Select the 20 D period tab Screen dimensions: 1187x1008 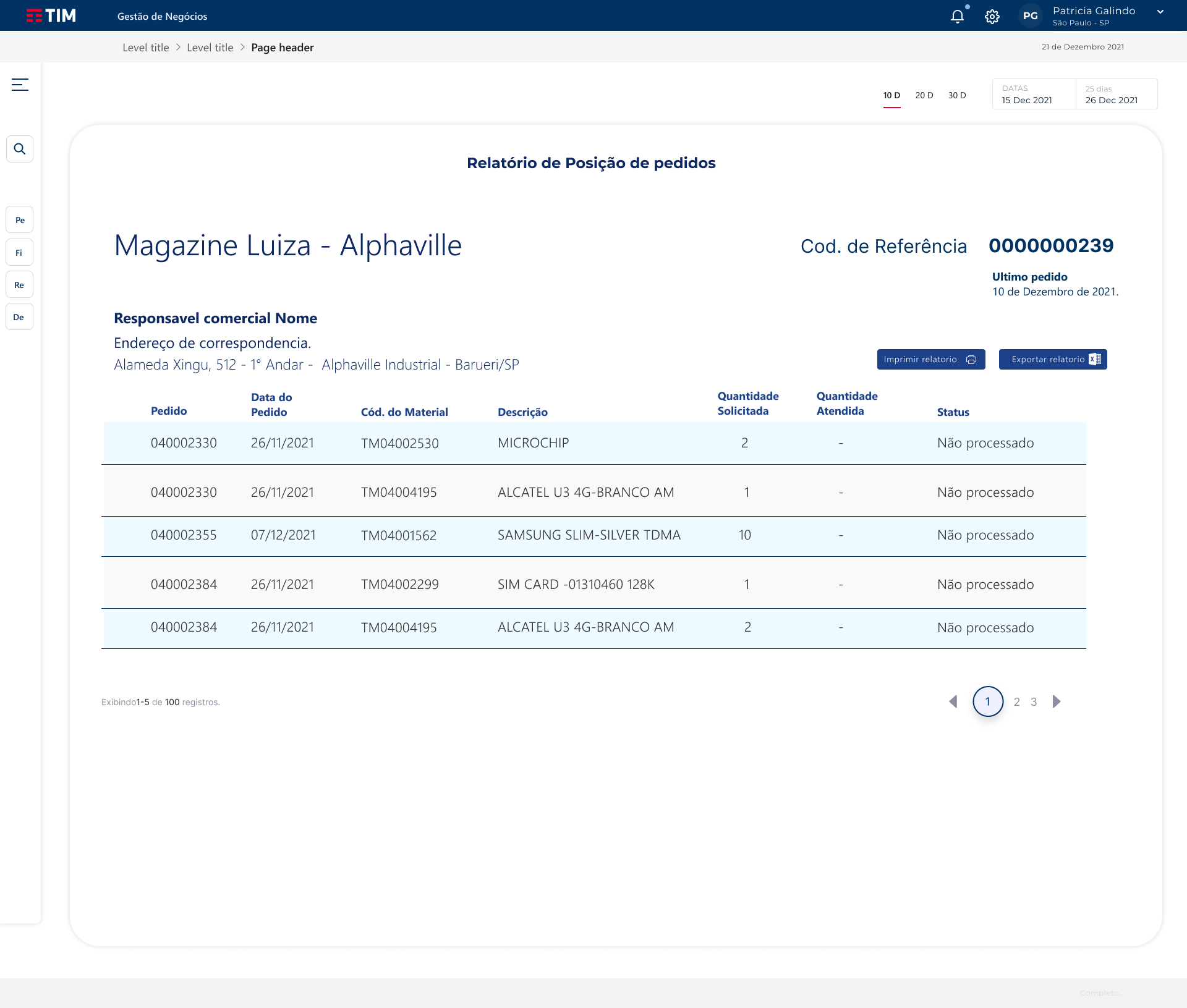[924, 95]
